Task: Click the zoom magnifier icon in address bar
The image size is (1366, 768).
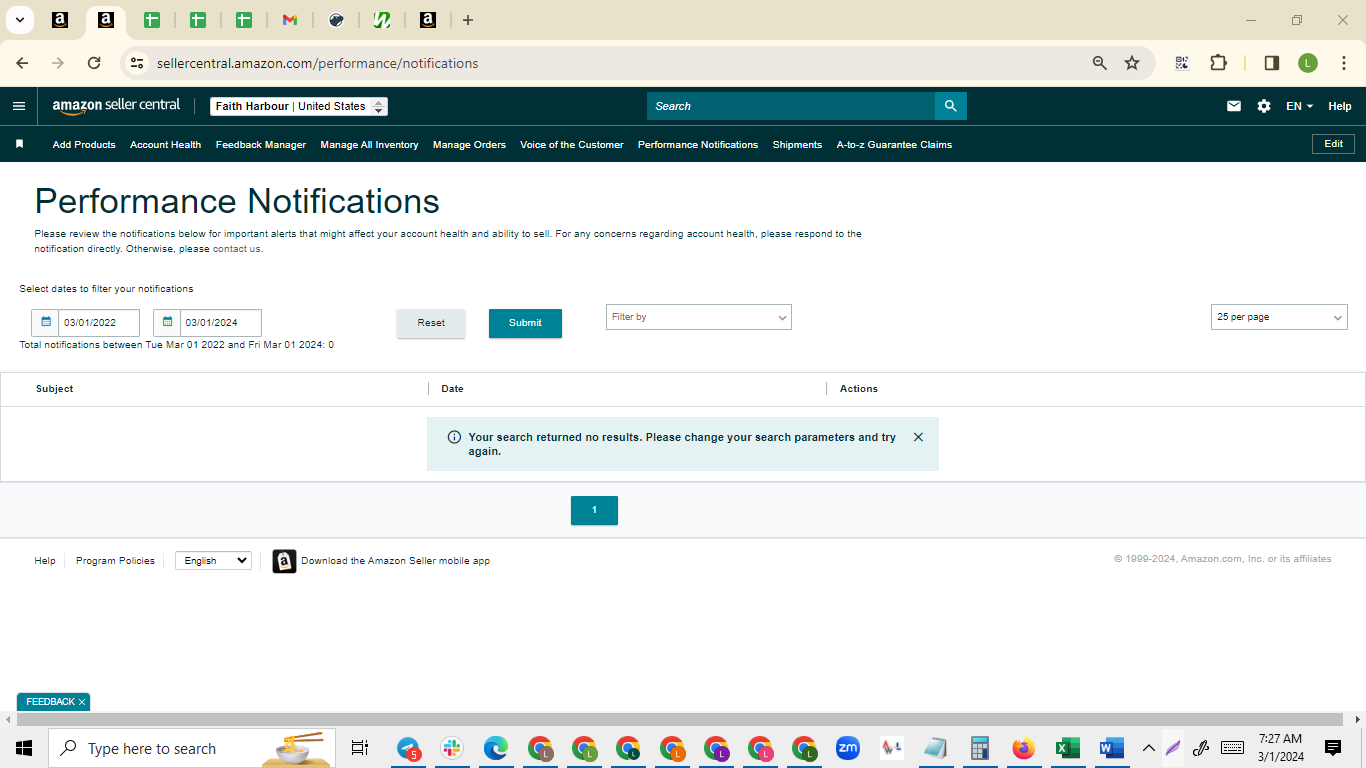Action: tap(1100, 63)
